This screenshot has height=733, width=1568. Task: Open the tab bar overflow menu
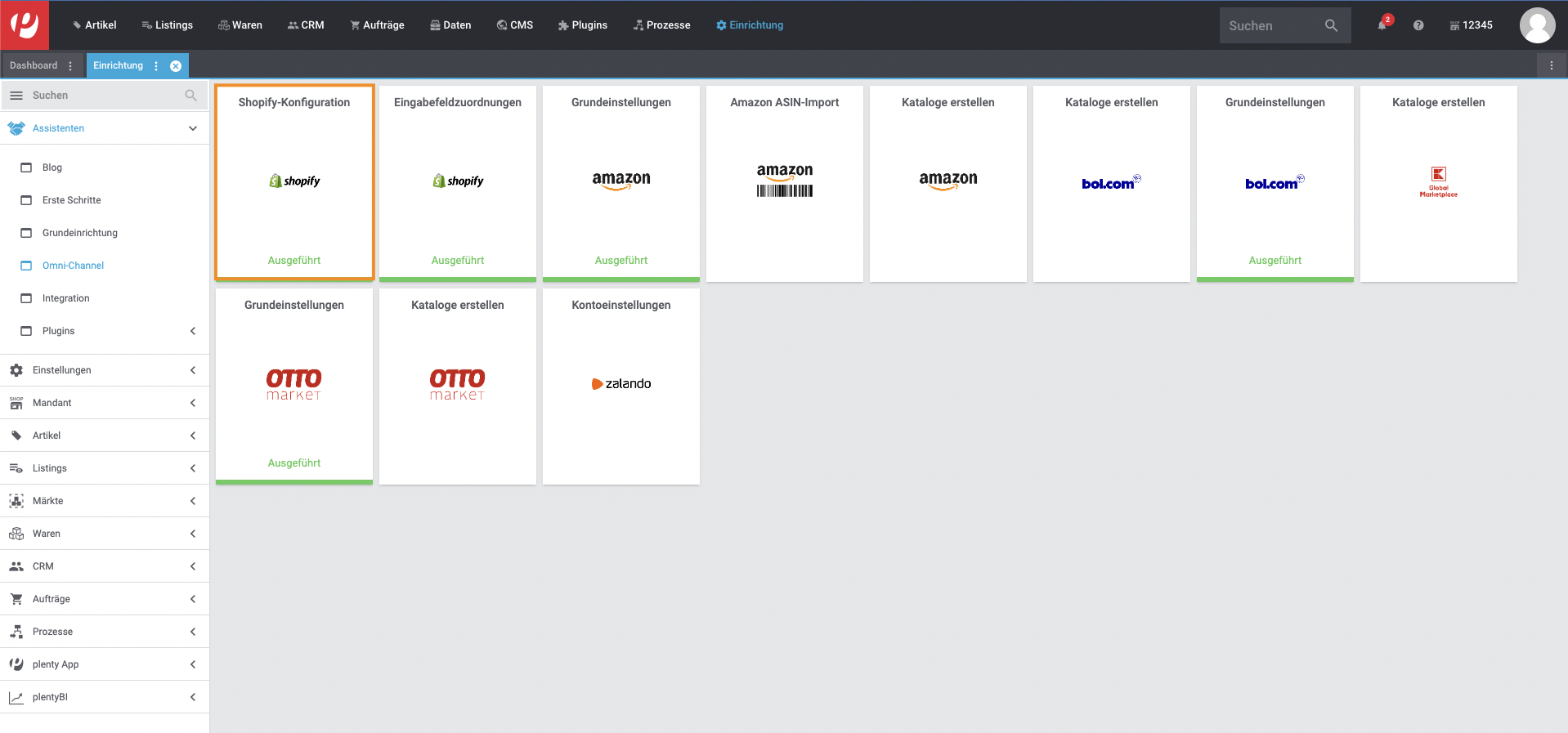click(1552, 65)
